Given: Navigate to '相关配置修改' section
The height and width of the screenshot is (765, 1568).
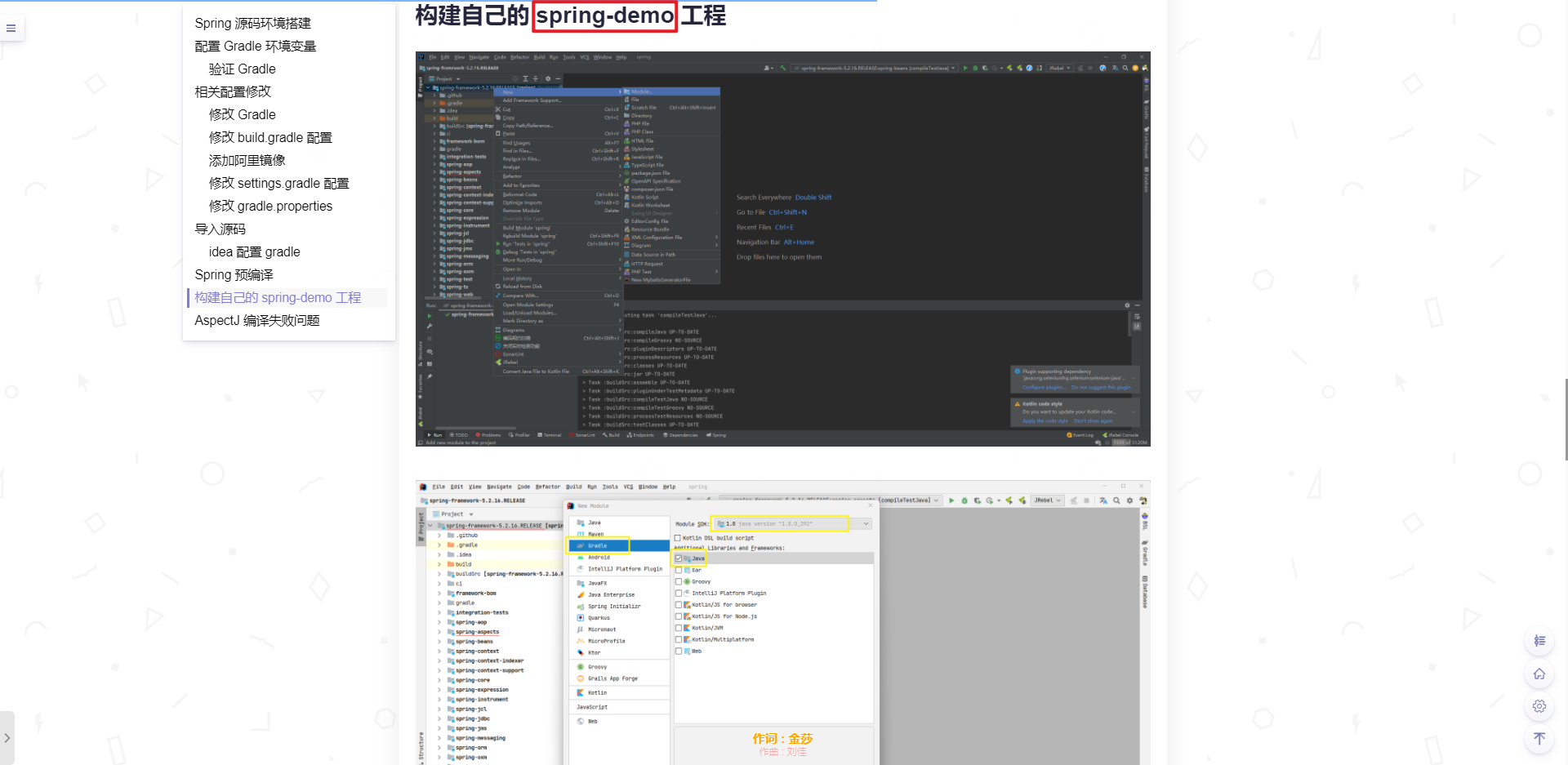Looking at the screenshot, I should (x=233, y=91).
